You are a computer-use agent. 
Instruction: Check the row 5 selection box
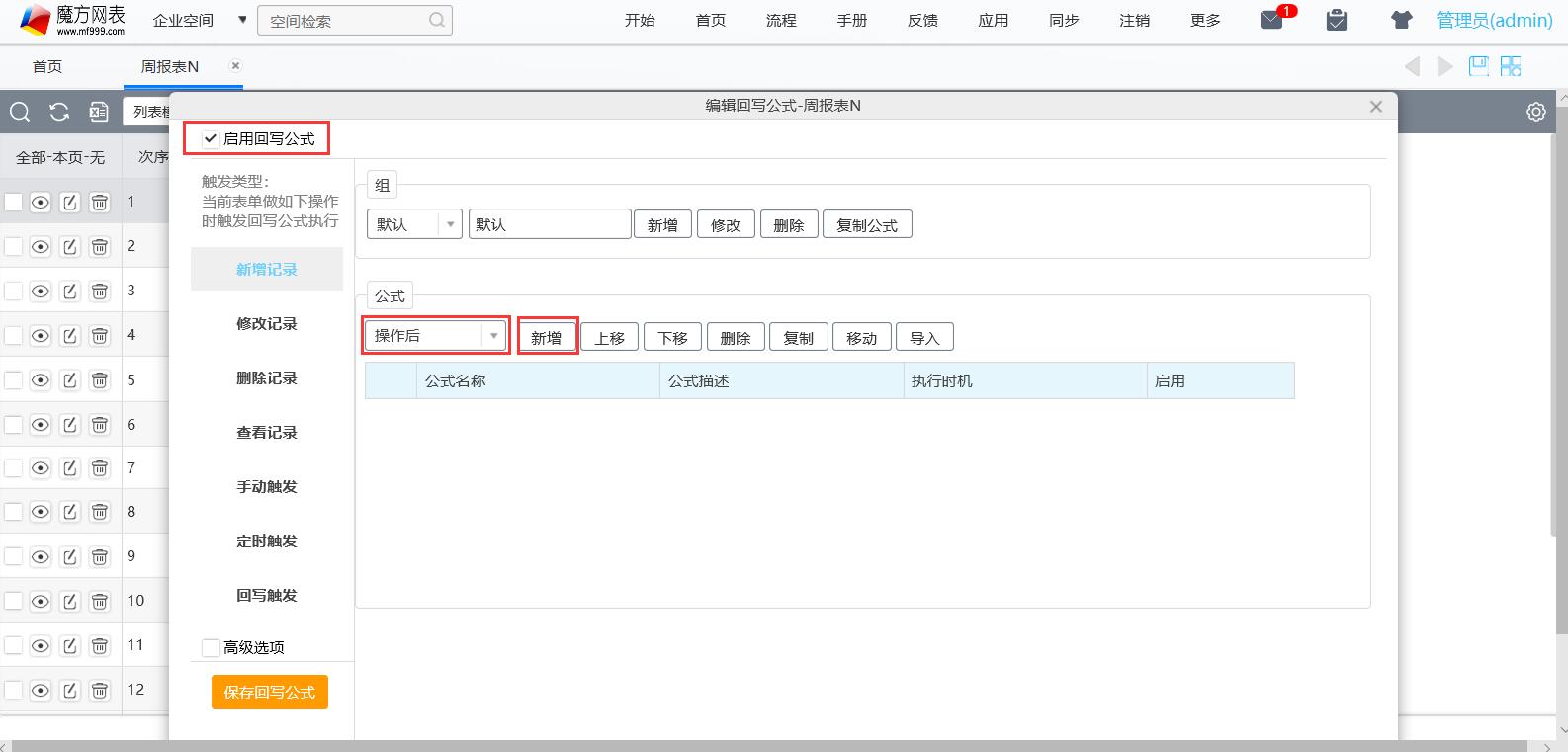pos(13,380)
